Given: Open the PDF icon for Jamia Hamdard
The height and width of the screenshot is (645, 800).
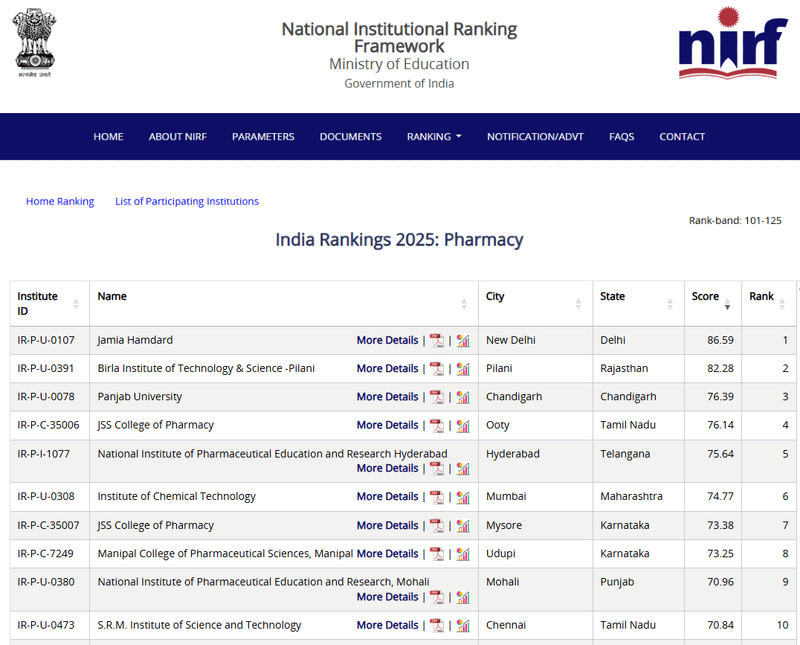Looking at the screenshot, I should click(x=437, y=340).
